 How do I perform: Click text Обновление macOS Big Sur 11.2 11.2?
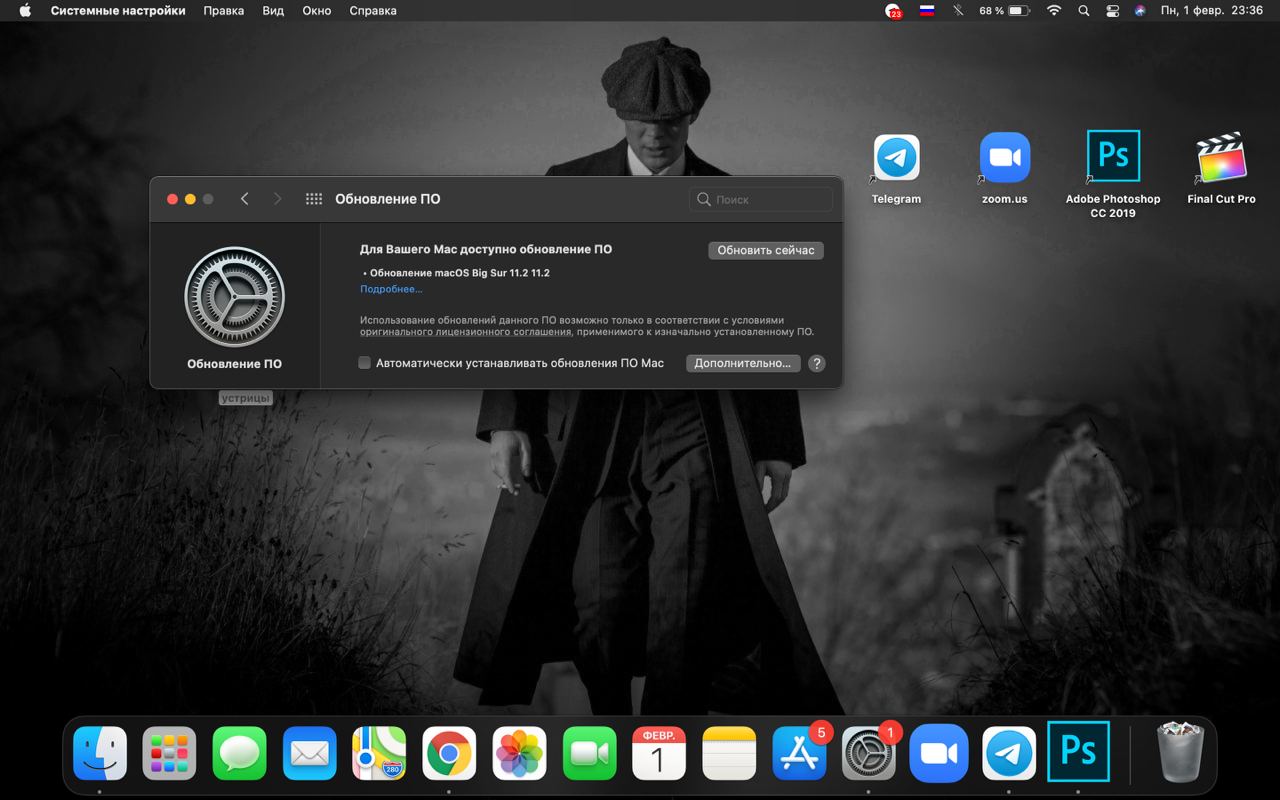[460, 273]
